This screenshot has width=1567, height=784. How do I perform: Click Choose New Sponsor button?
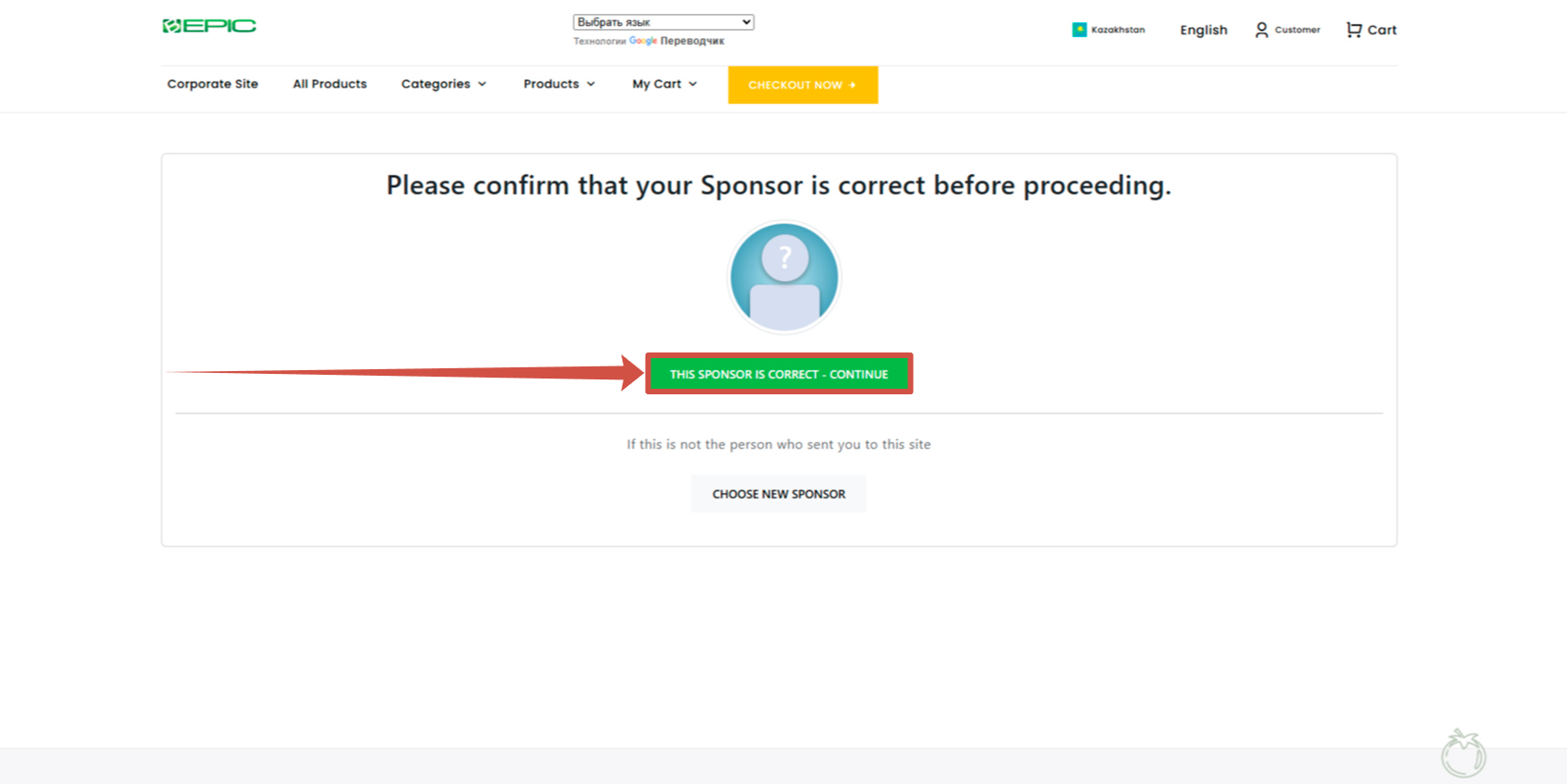pos(779,494)
